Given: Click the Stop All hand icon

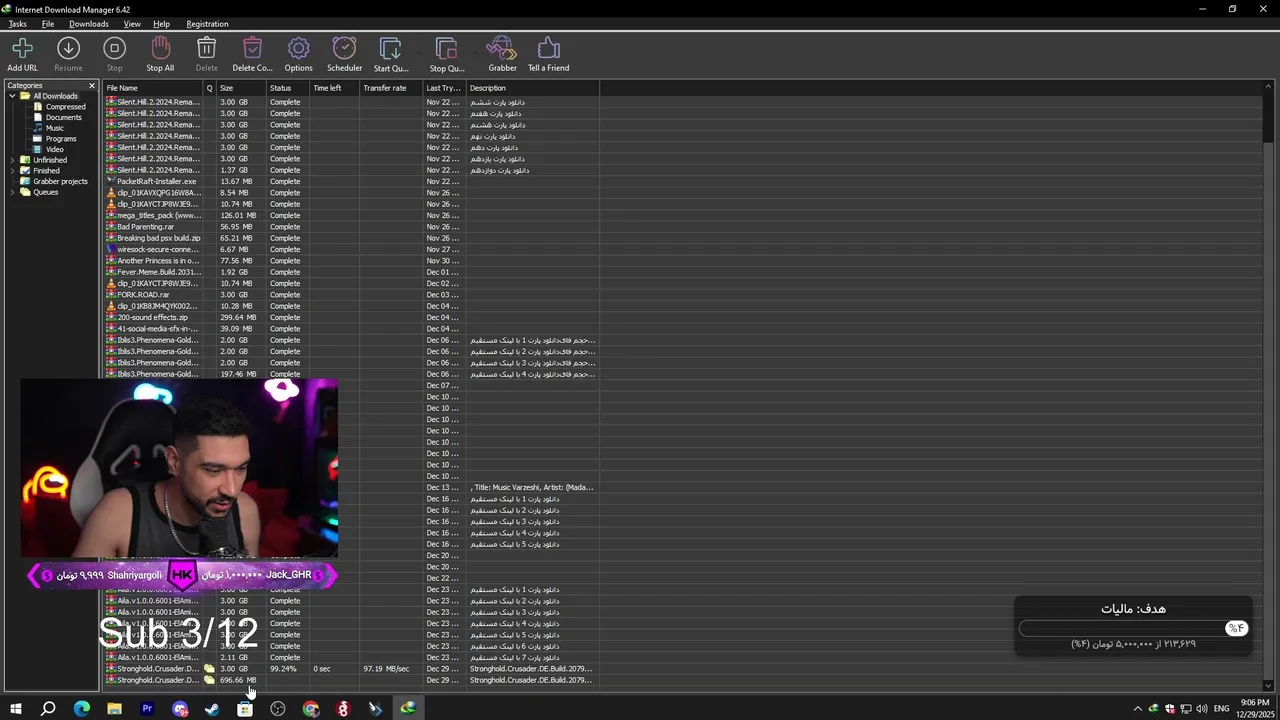Looking at the screenshot, I should 160,48.
